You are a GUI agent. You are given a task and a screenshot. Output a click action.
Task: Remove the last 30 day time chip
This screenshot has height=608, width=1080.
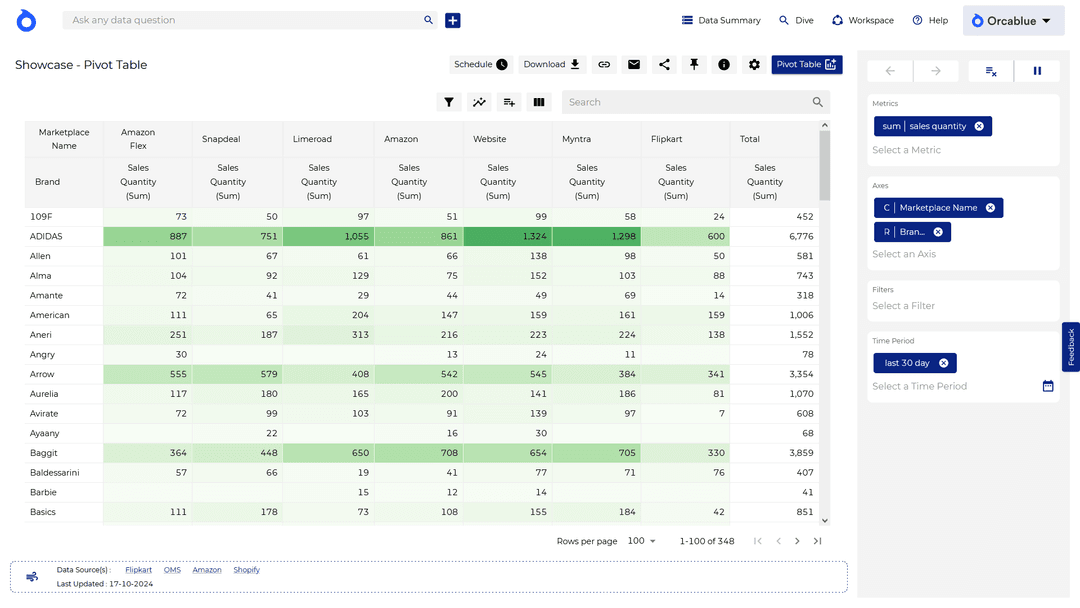click(943, 363)
